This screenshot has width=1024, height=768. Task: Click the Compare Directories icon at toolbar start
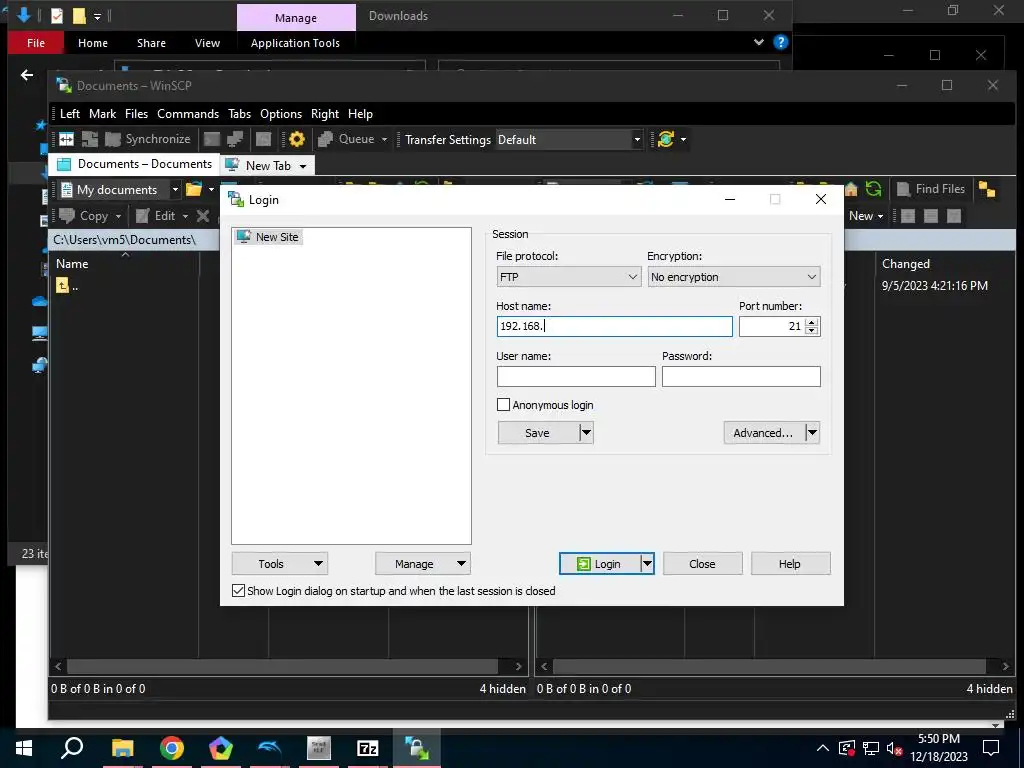point(67,139)
